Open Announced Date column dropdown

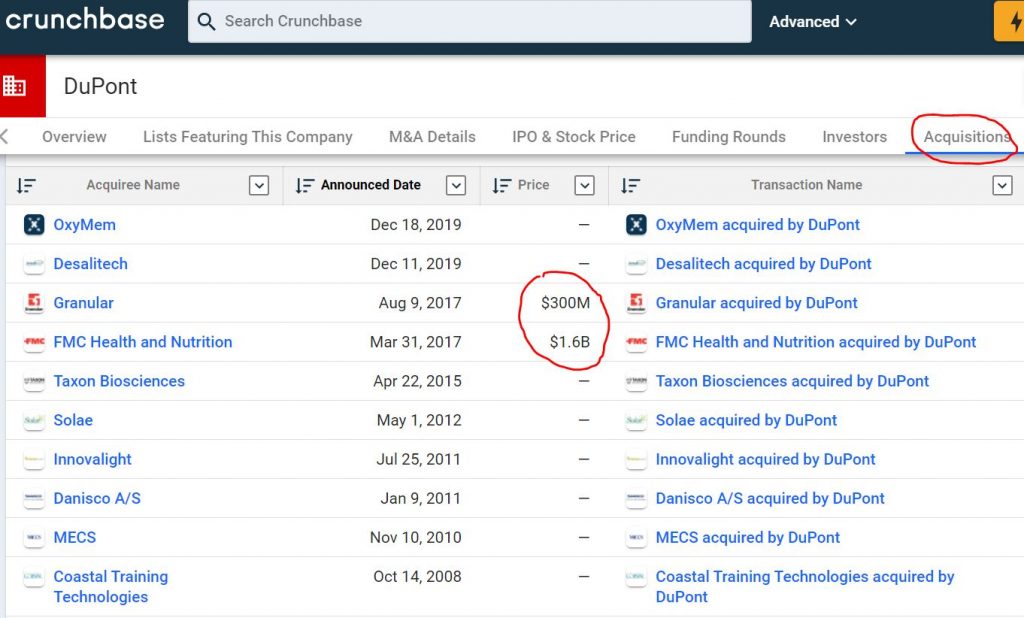[x=456, y=185]
